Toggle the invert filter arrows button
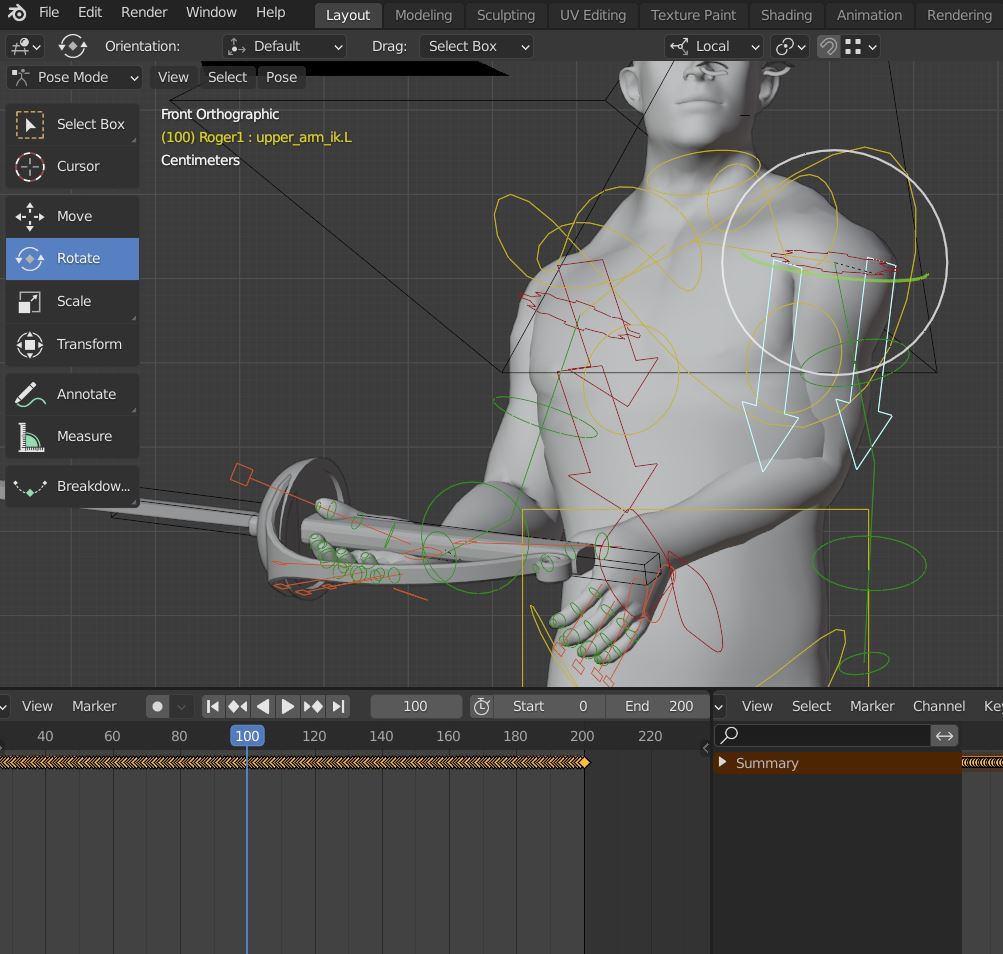Viewport: 1003px width, 954px height. 945,736
